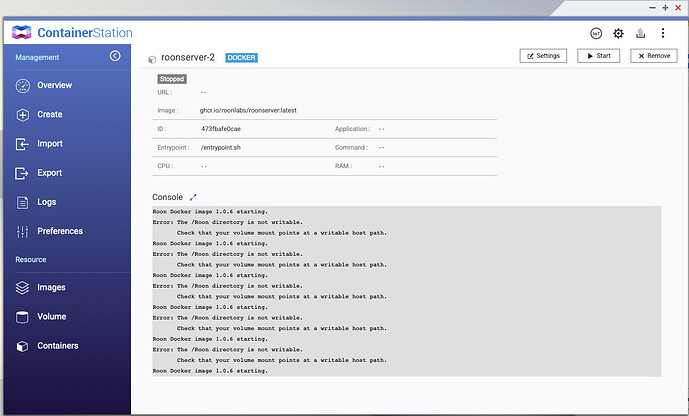Click the Create plus icon
The image size is (689, 416).
(x=22, y=115)
